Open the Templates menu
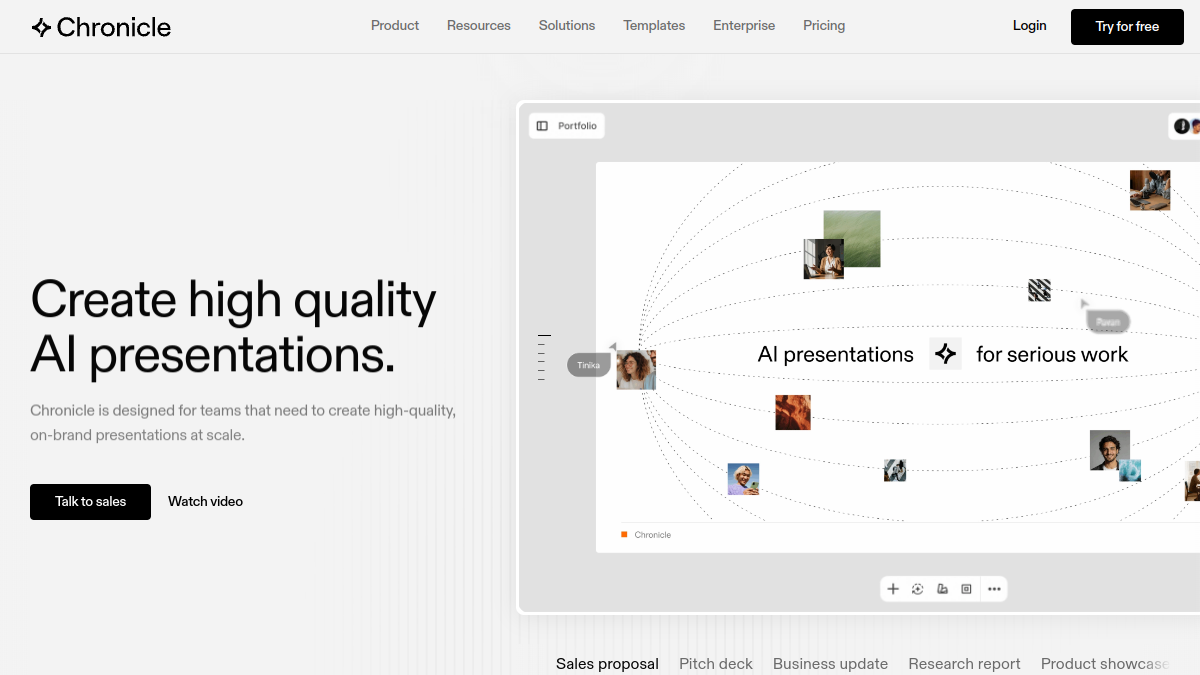This screenshot has height=675, width=1200. point(654,26)
